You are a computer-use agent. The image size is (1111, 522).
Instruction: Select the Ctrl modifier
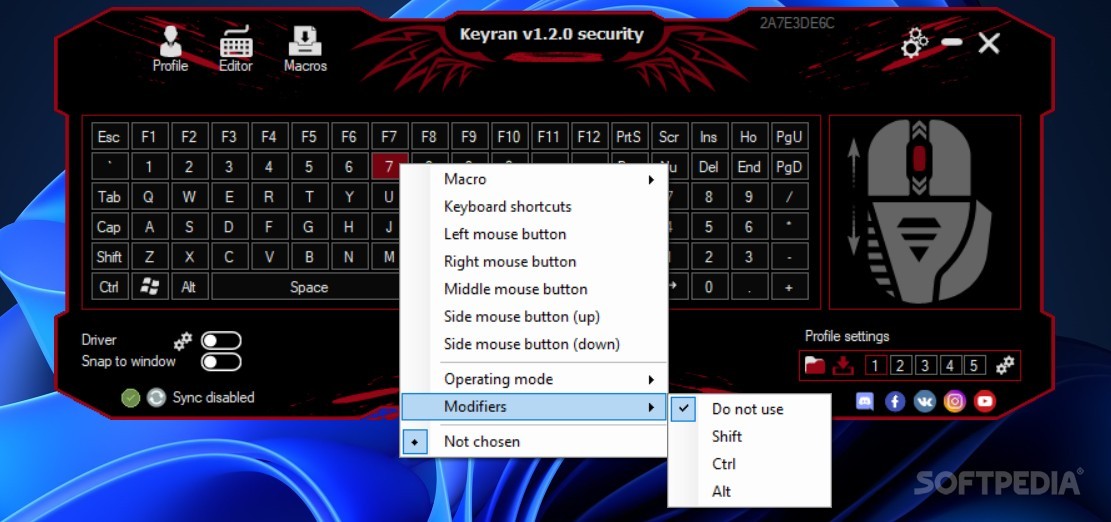(x=749, y=464)
